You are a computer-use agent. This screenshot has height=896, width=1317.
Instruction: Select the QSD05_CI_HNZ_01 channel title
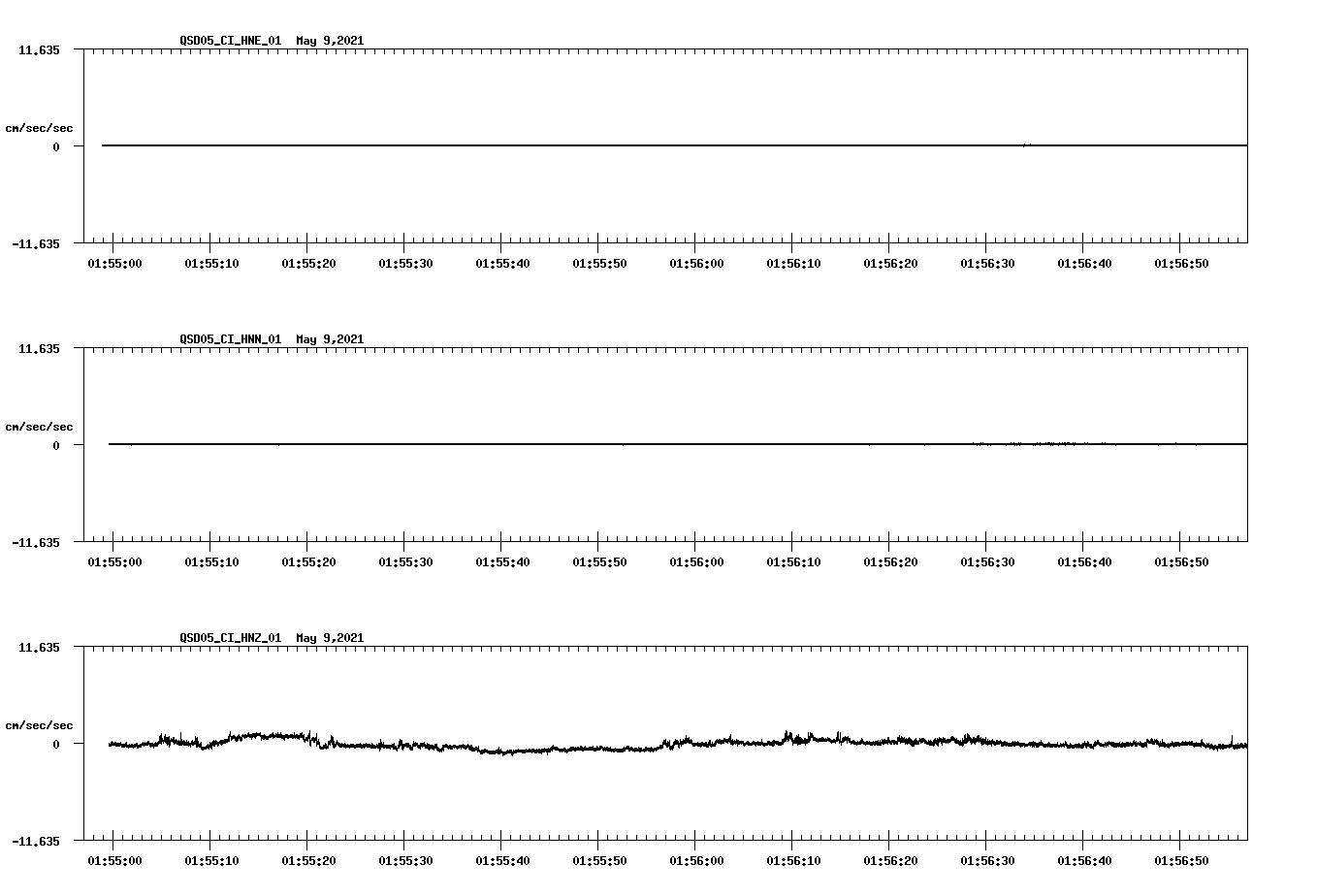click(230, 638)
